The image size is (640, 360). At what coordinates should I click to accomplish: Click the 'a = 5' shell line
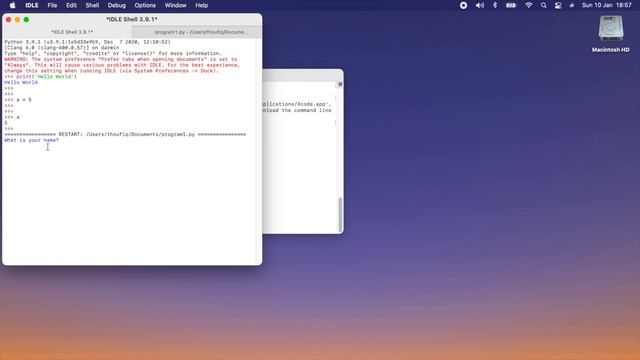pyautogui.click(x=18, y=100)
